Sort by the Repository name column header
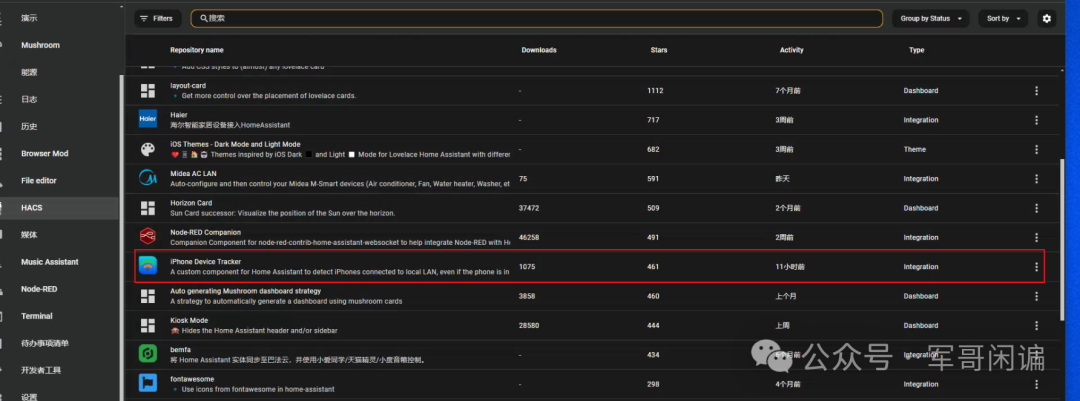The height and width of the screenshot is (401, 1080). 197,50
